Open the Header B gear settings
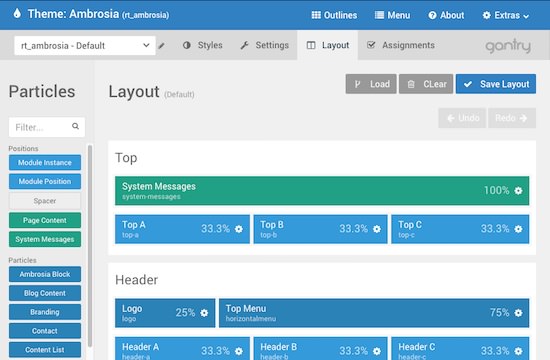This screenshot has width=550, height=360. [377, 351]
